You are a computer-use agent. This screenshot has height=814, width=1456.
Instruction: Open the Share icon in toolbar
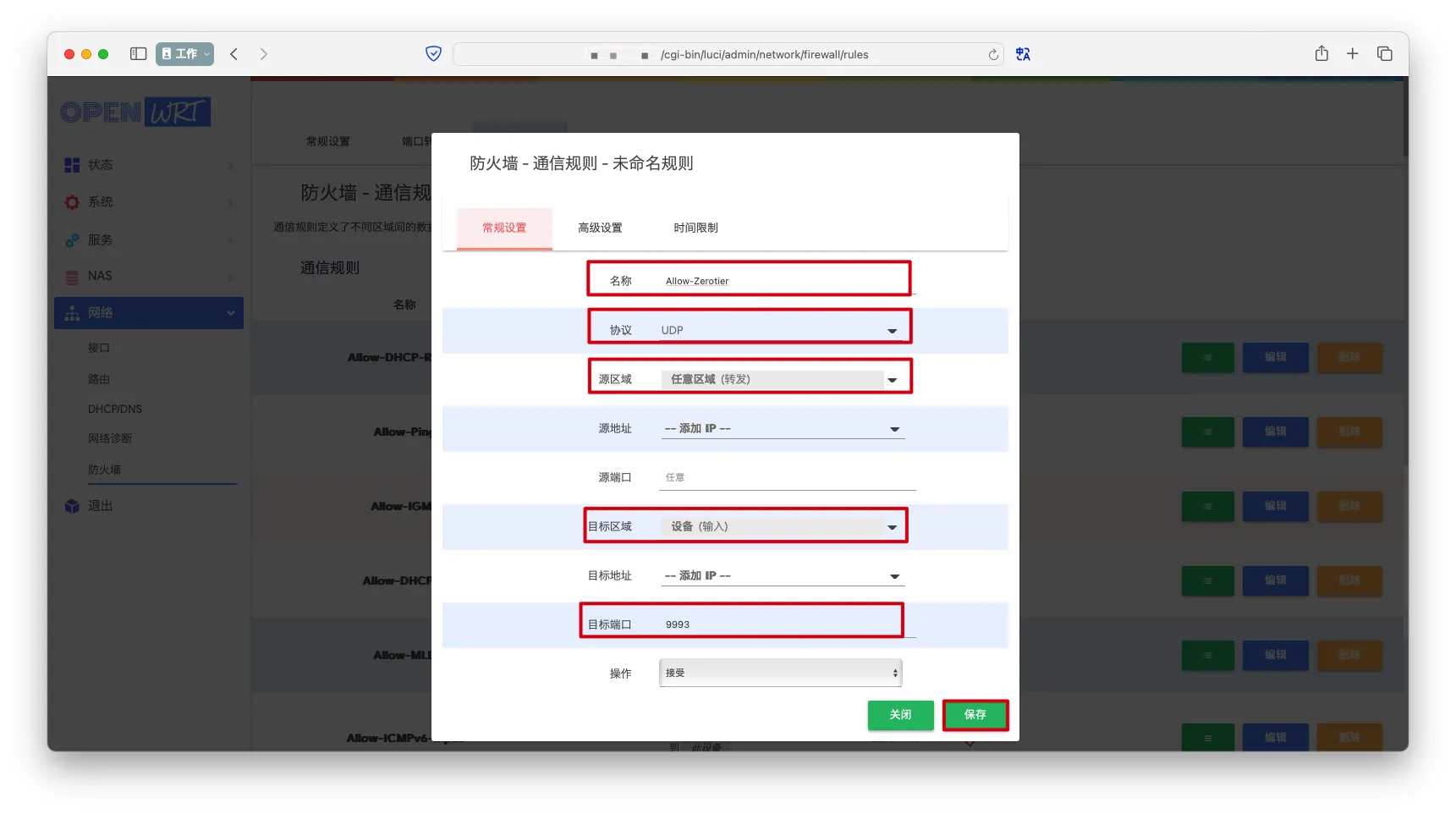pos(1321,54)
